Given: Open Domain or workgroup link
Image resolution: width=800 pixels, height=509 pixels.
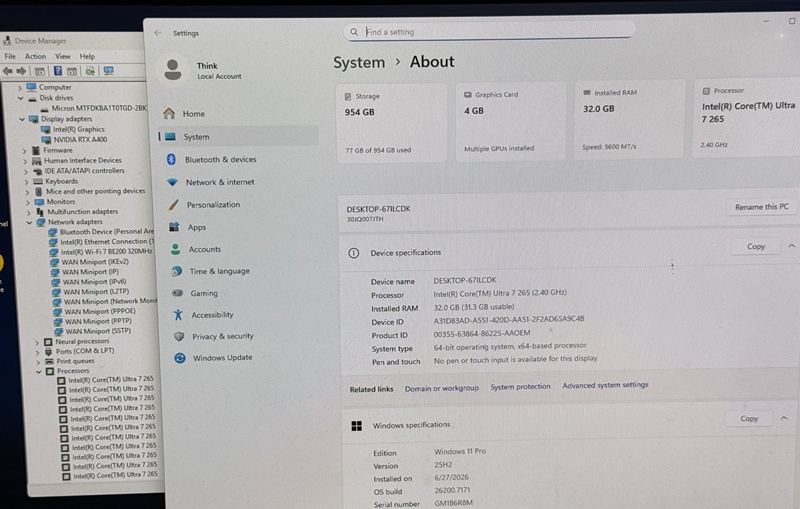Looking at the screenshot, I should [442, 388].
